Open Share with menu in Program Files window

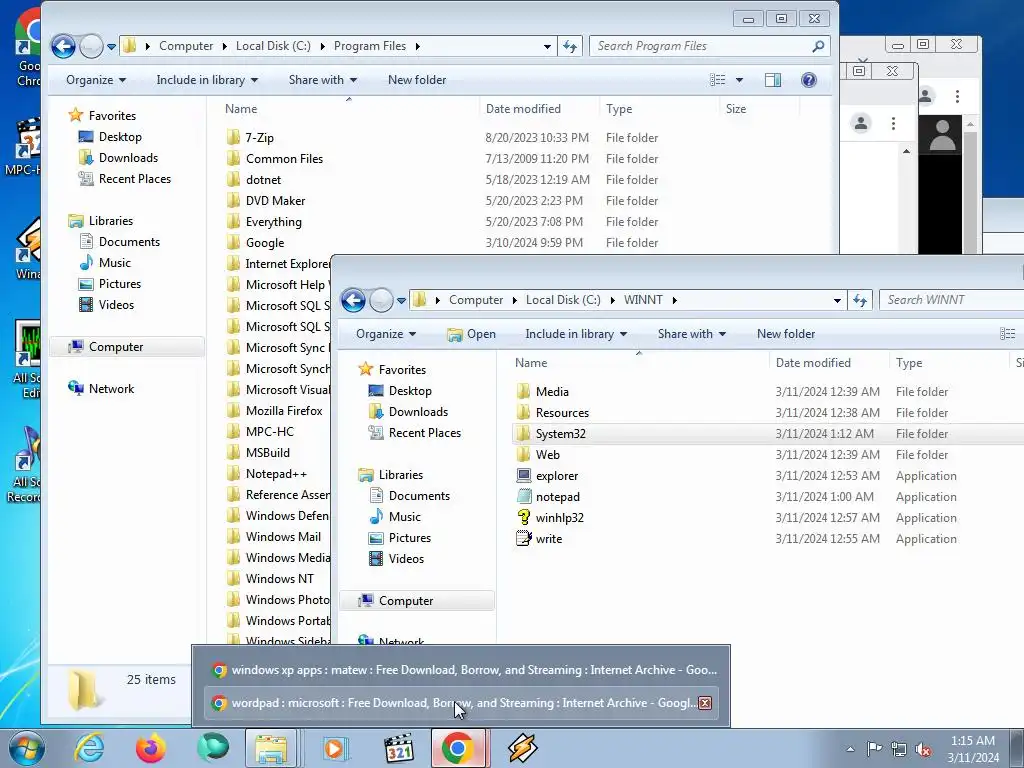pyautogui.click(x=323, y=80)
